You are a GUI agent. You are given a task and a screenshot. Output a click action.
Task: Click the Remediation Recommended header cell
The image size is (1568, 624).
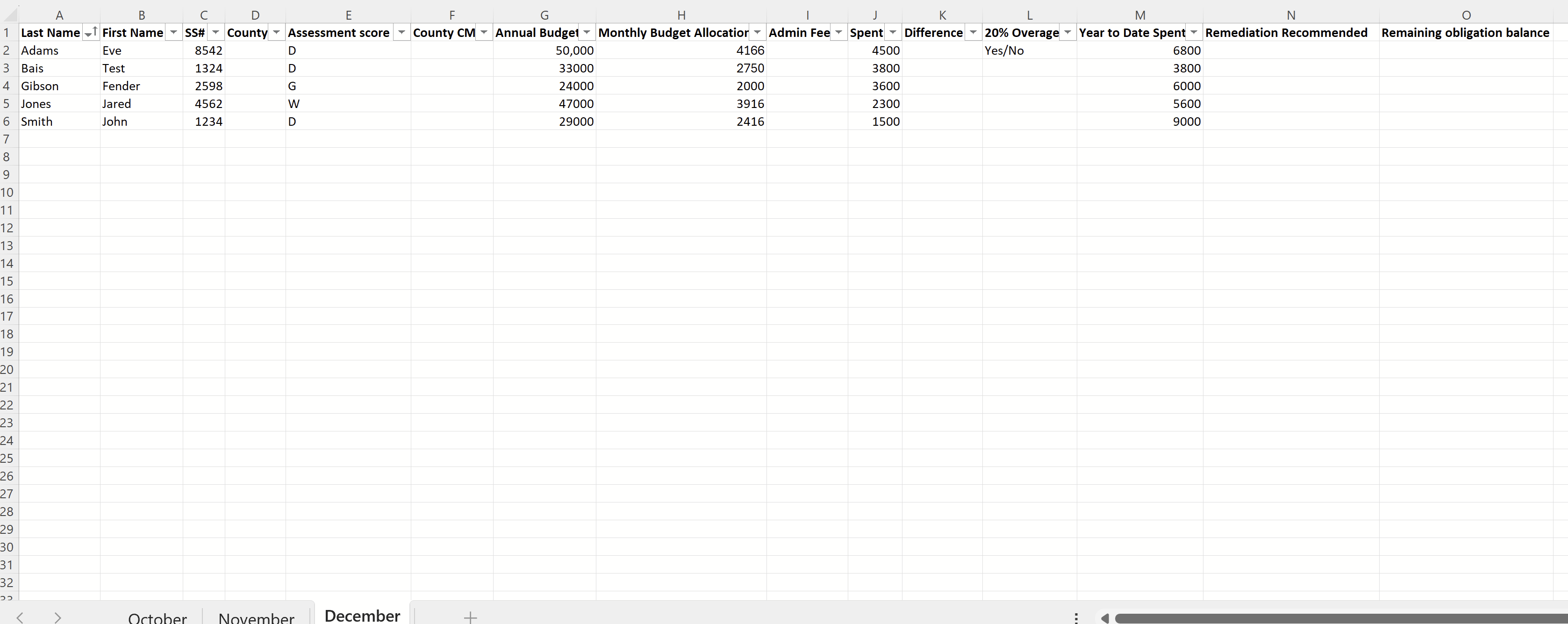click(x=1291, y=33)
